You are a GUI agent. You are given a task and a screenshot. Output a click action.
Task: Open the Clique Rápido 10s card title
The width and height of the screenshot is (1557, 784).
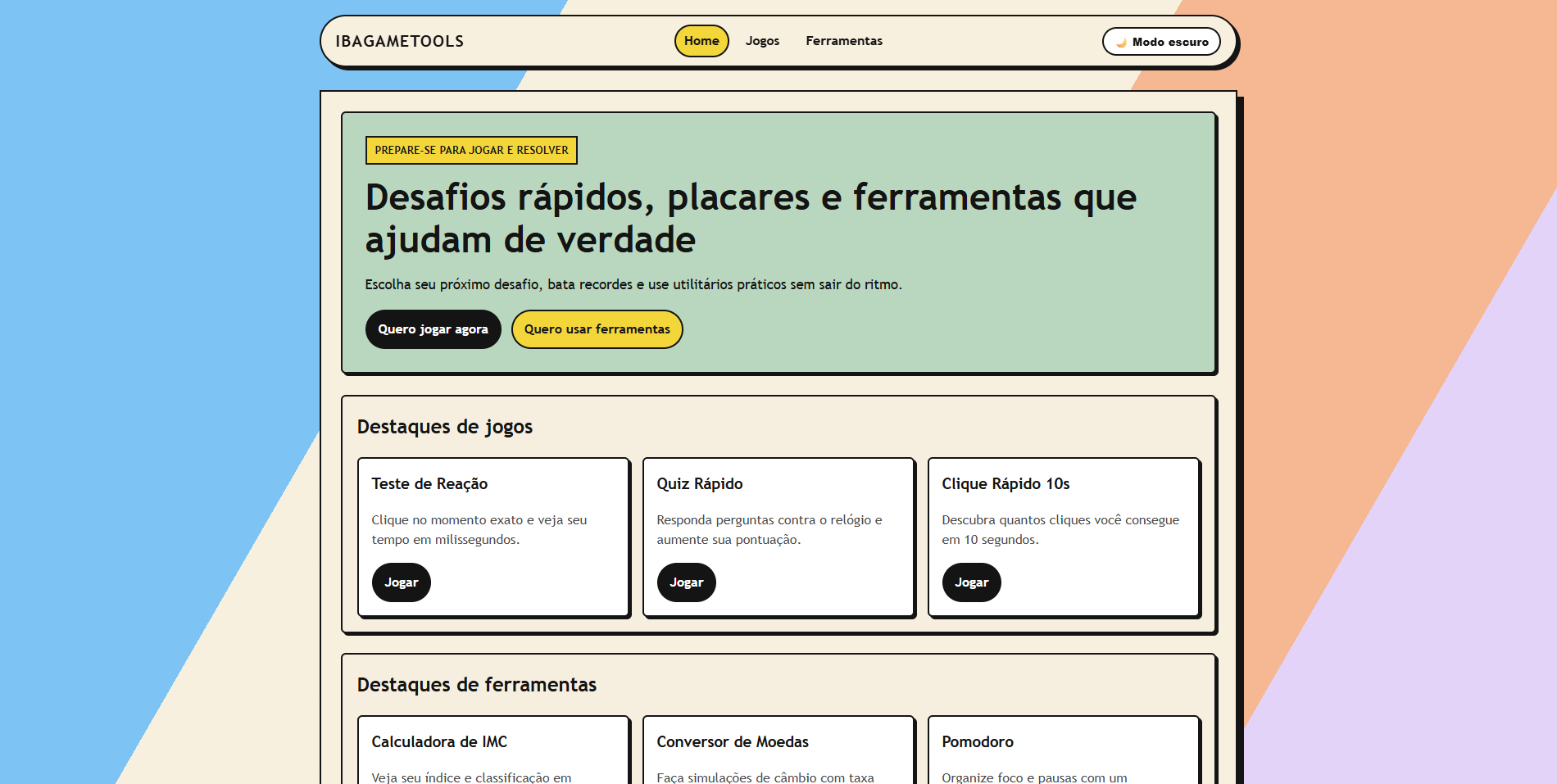[x=1006, y=483]
